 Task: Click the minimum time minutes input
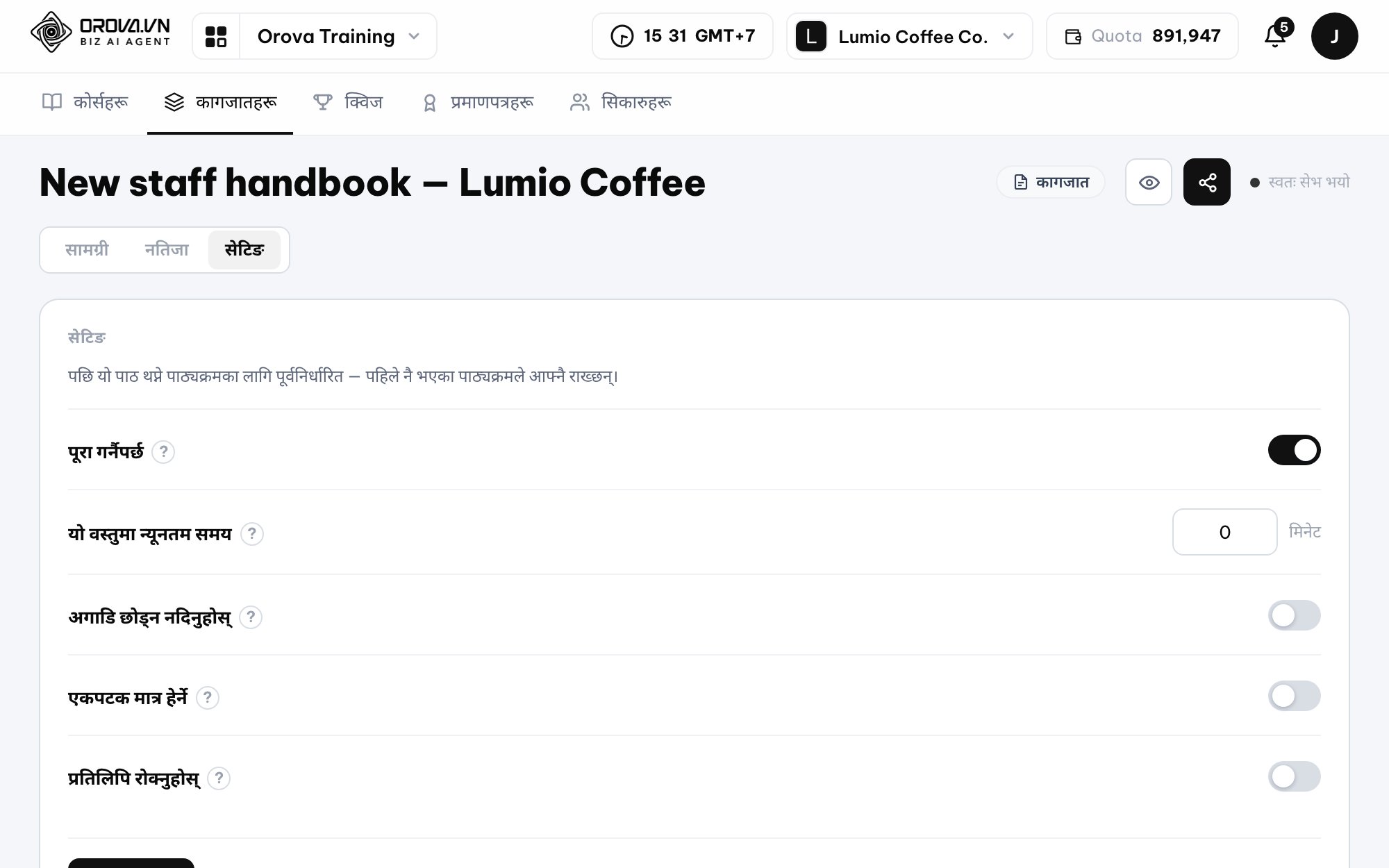pos(1224,532)
